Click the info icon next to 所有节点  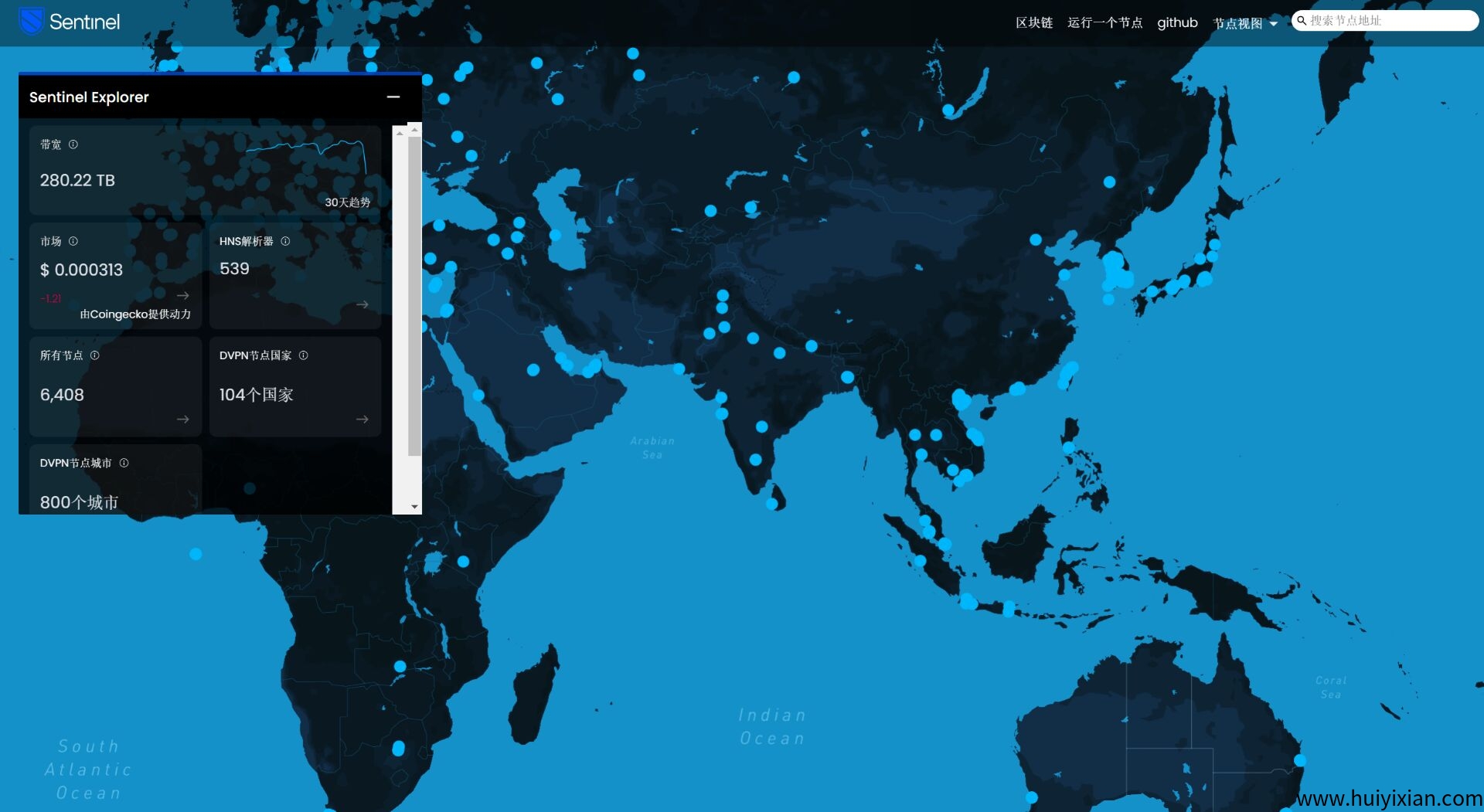[95, 355]
